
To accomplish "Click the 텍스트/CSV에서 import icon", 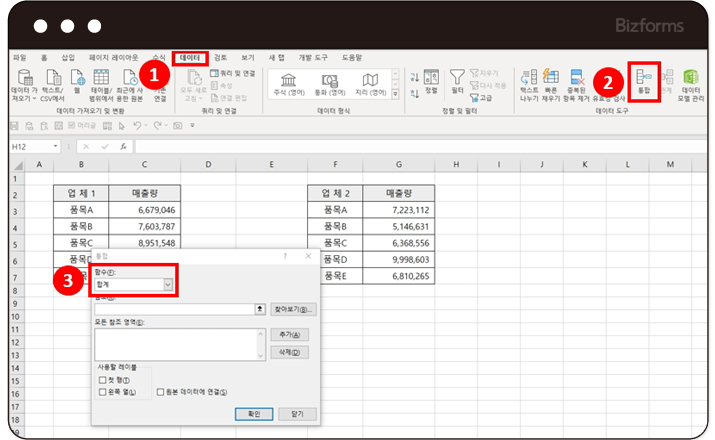I will 52,80.
